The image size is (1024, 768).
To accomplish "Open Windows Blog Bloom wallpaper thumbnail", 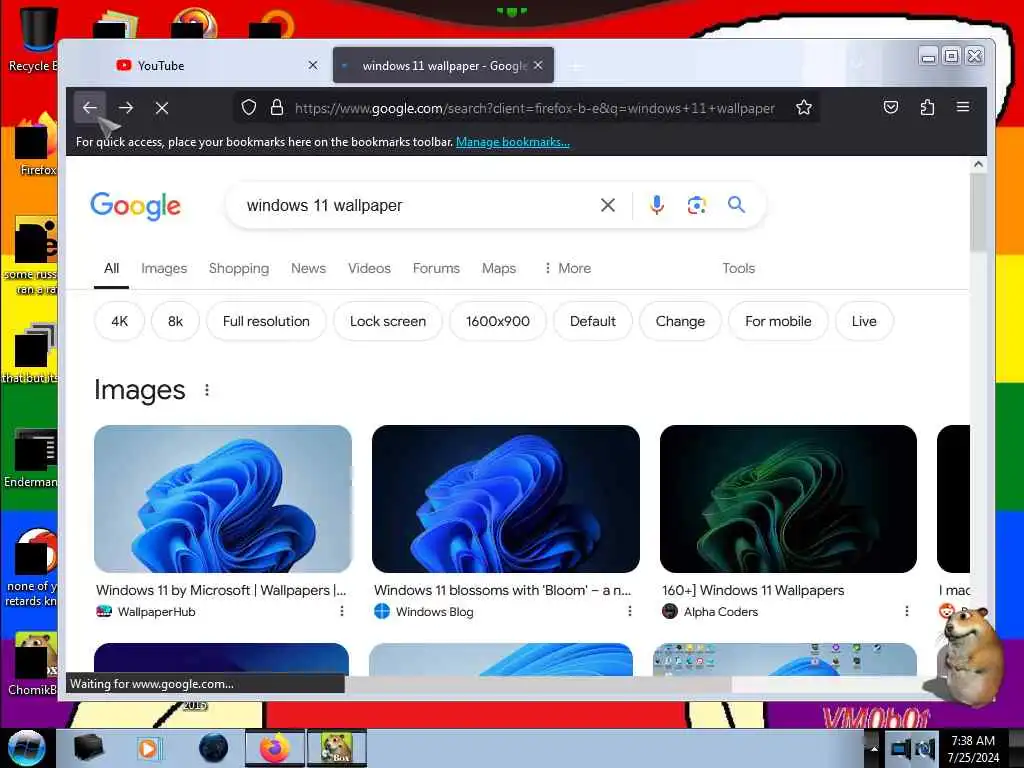I will pyautogui.click(x=505, y=499).
